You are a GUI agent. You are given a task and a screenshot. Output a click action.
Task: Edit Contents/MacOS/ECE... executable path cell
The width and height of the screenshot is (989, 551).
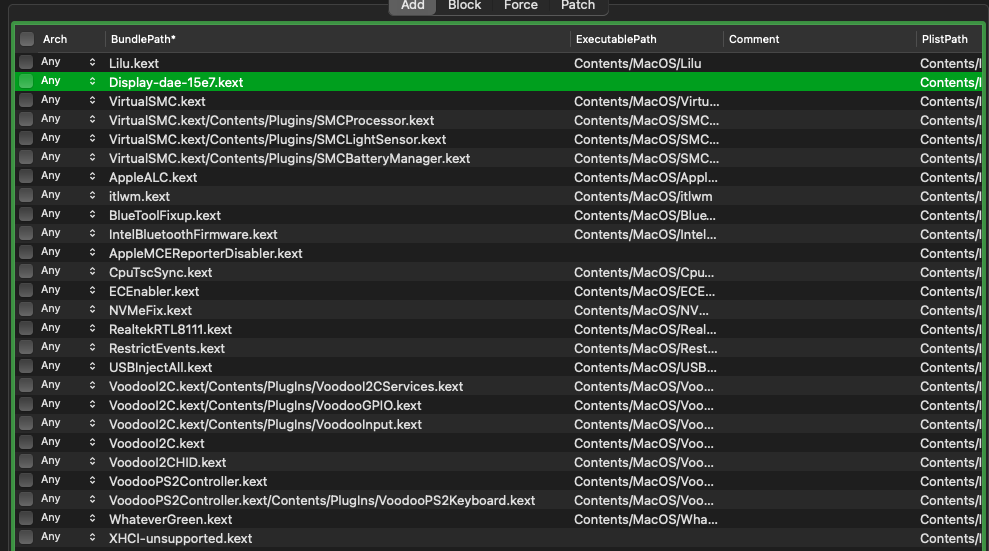[x=644, y=291]
